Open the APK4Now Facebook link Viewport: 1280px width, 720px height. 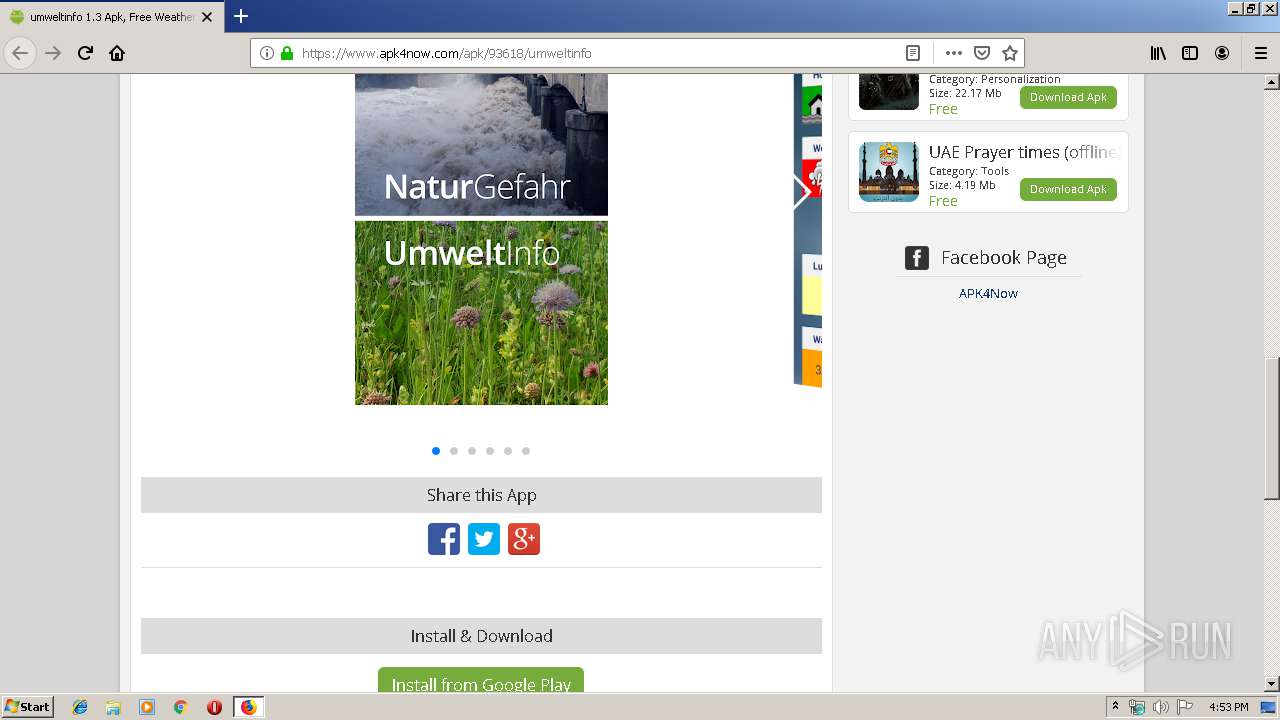click(x=988, y=293)
